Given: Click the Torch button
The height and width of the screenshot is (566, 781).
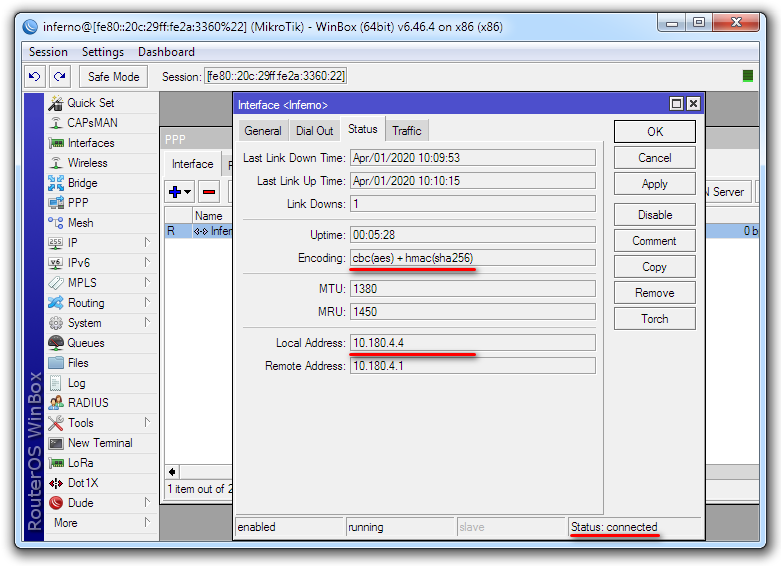Looking at the screenshot, I should (x=654, y=319).
